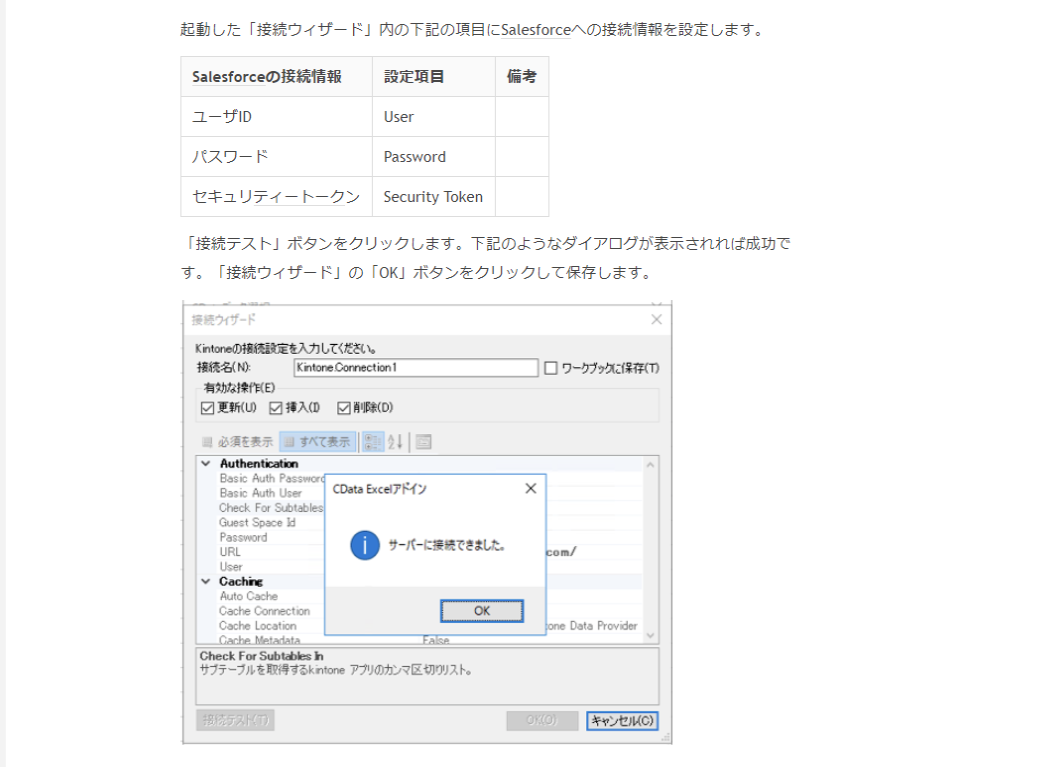Click the information icon in the CData dialog
1047x767 pixels.
coord(364,546)
